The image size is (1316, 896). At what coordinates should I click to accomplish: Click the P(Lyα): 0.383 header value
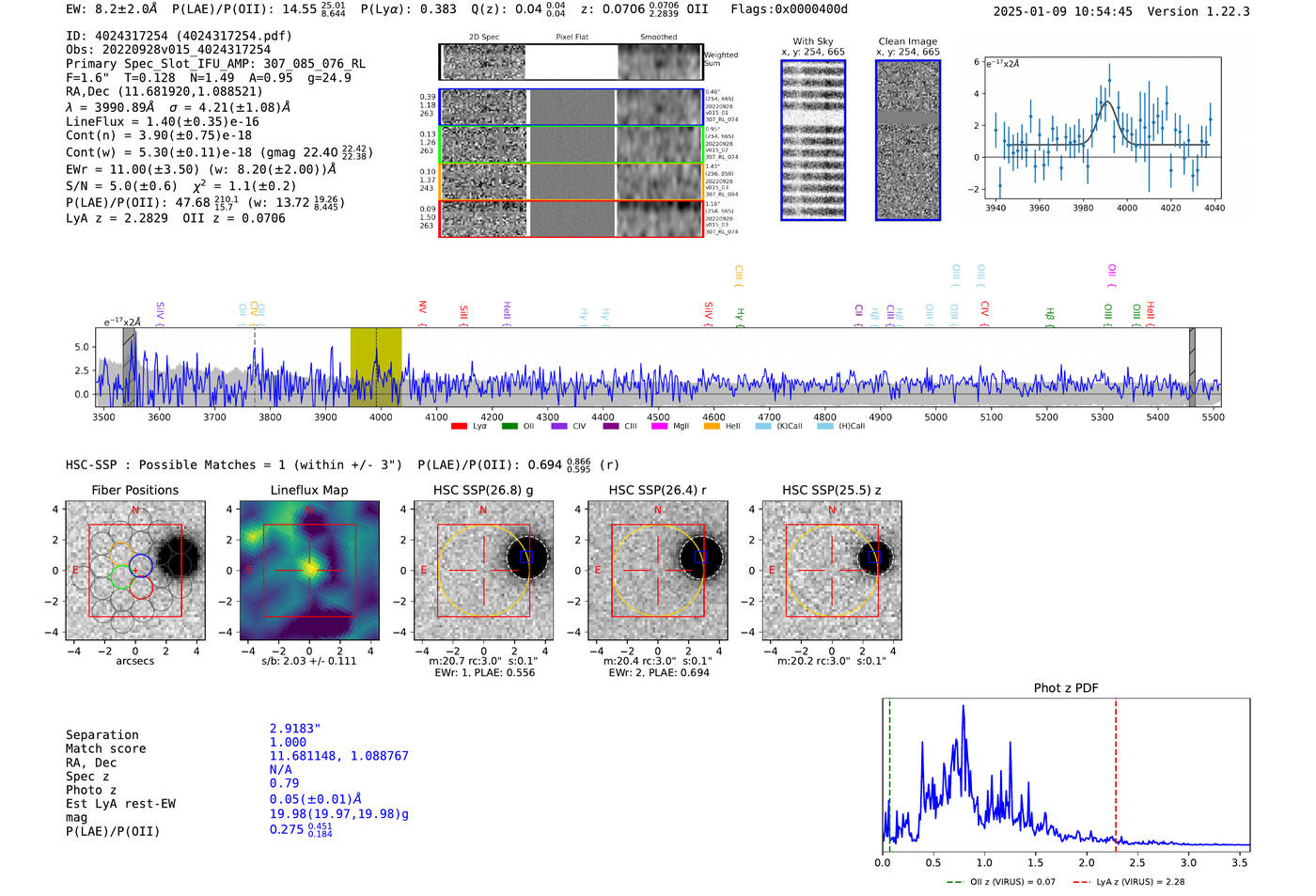pyautogui.click(x=409, y=9)
